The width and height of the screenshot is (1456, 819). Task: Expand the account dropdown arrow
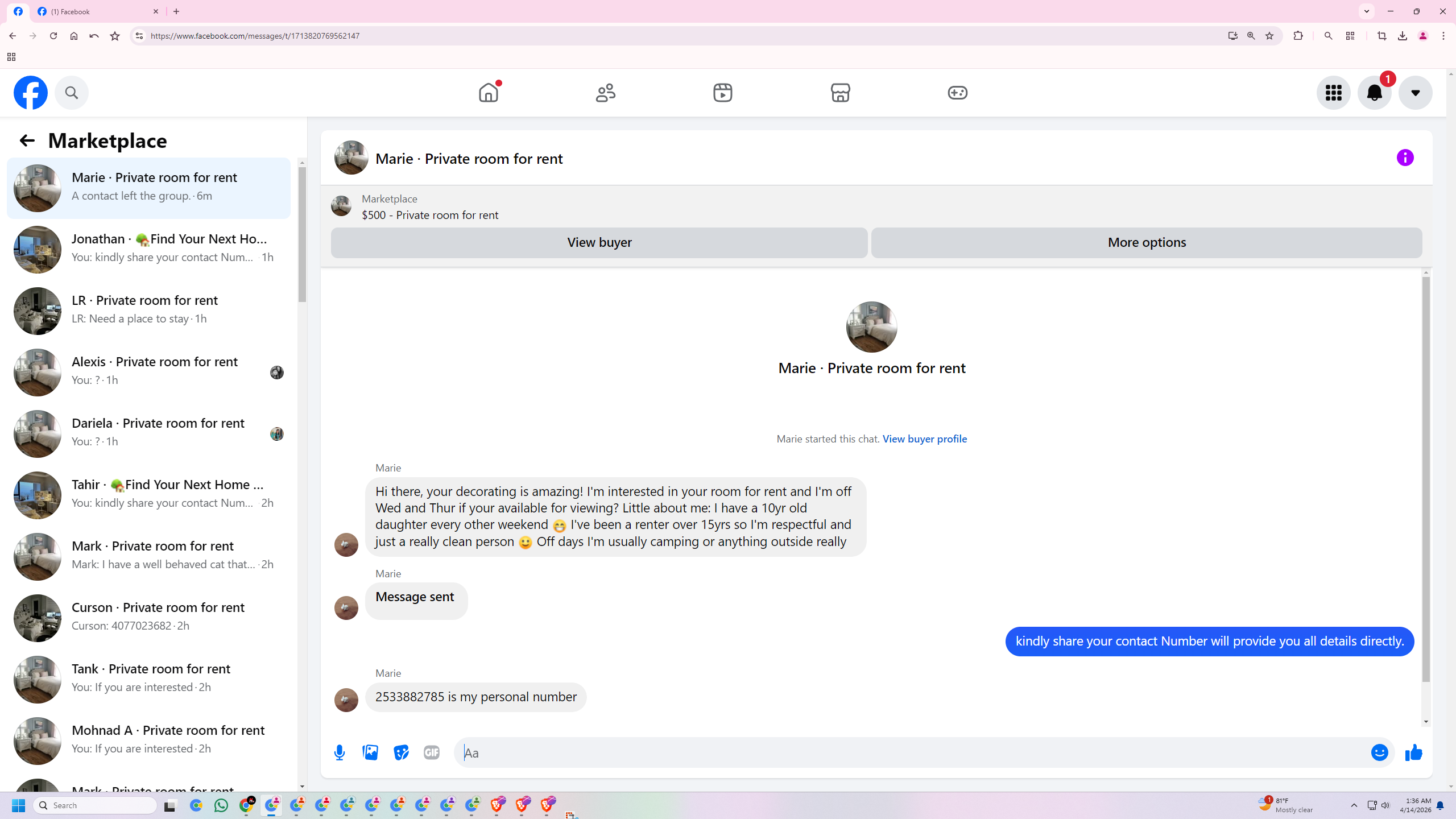pos(1415,93)
